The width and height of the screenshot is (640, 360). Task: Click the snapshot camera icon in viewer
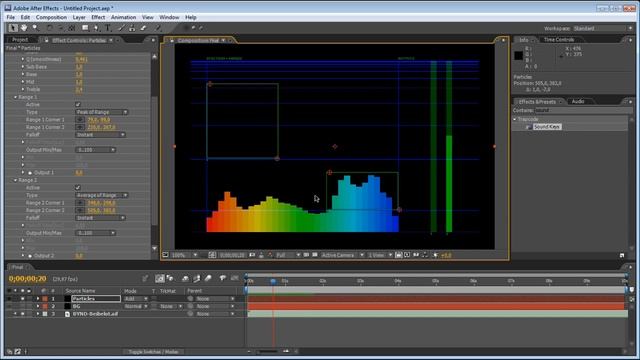click(252, 255)
